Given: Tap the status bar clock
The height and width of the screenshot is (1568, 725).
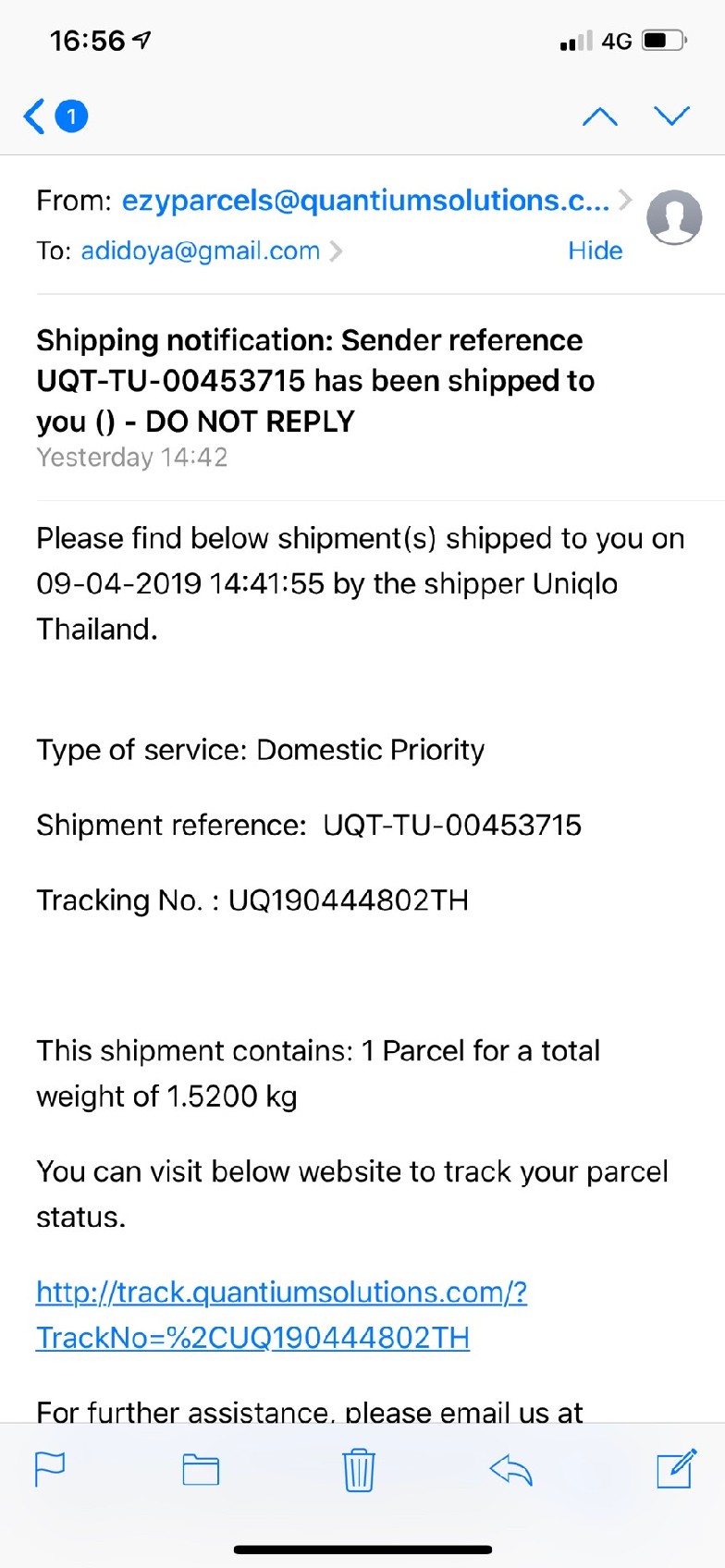Looking at the screenshot, I should [x=87, y=41].
